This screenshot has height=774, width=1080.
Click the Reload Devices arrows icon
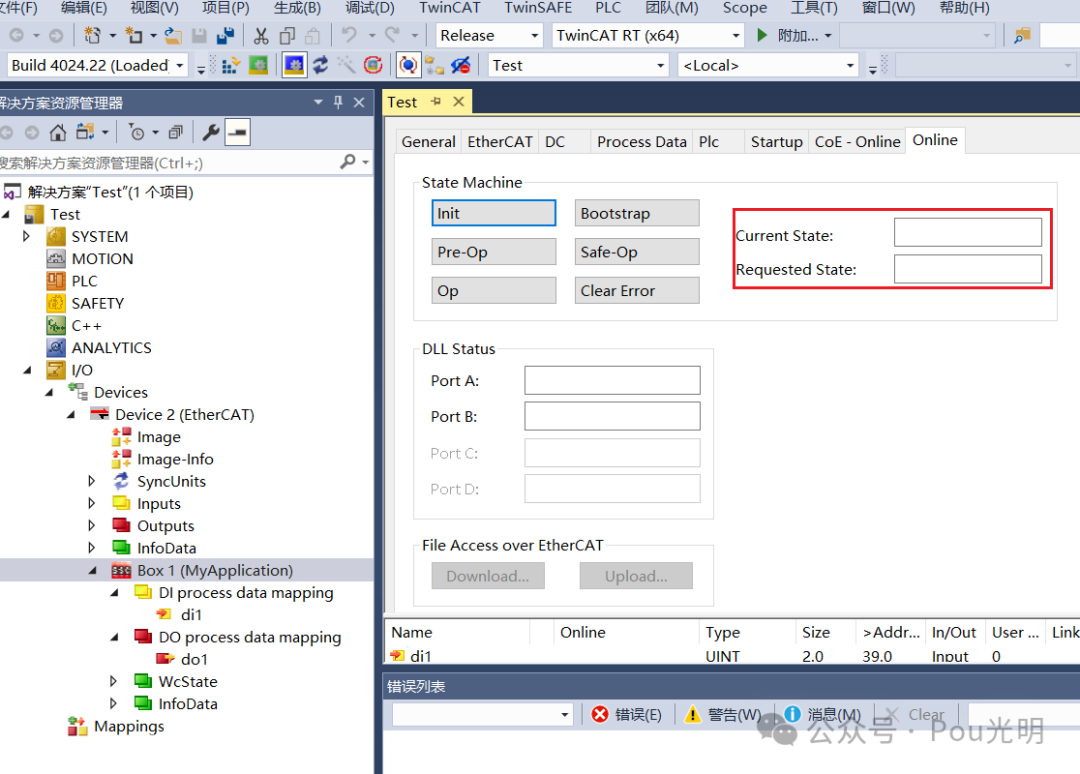(320, 65)
